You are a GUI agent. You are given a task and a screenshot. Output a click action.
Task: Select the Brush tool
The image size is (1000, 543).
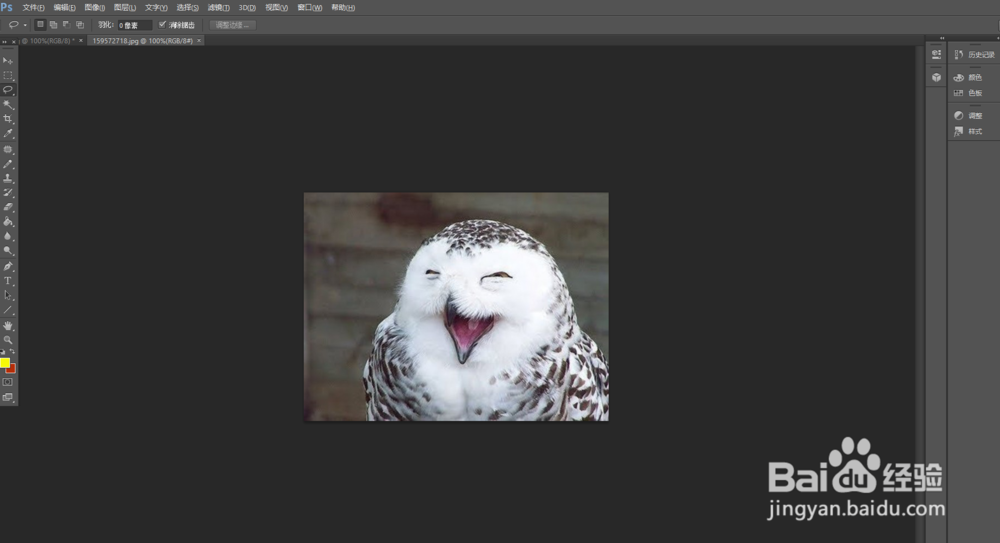(8, 164)
